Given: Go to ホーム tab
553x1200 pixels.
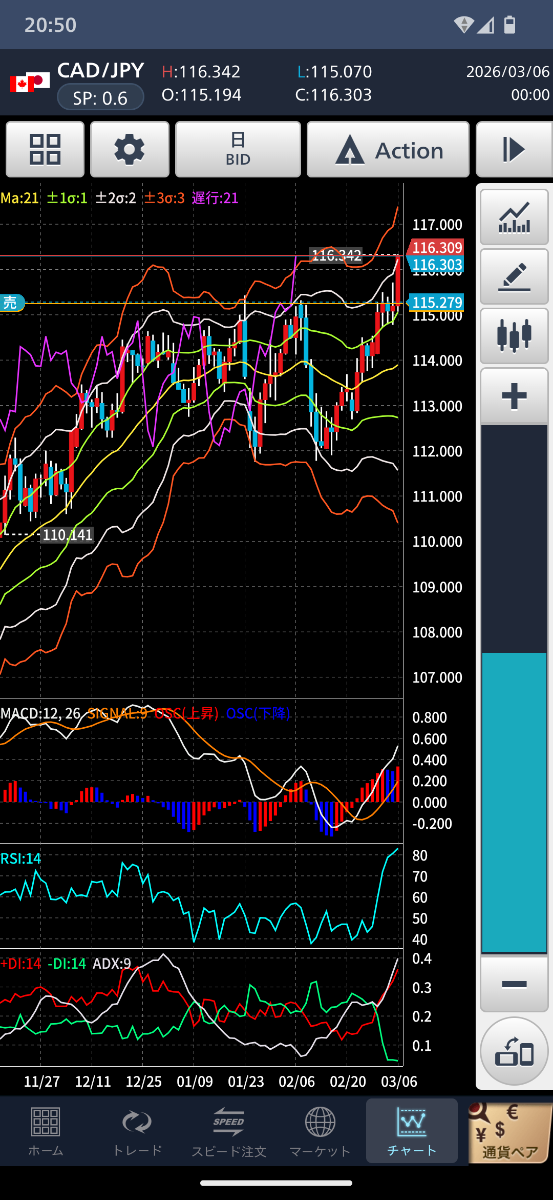Looking at the screenshot, I should tap(45, 1131).
